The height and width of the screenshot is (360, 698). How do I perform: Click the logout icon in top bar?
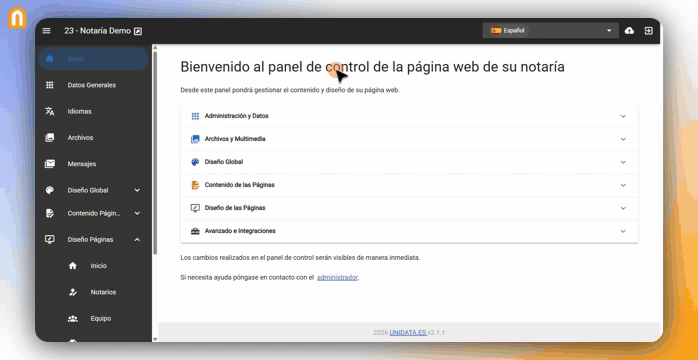pos(649,31)
